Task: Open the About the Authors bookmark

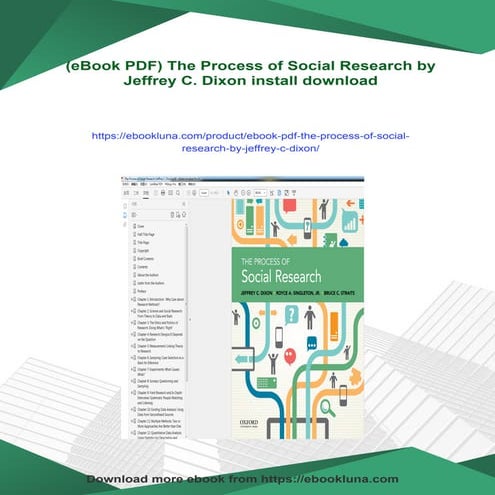Action: pyautogui.click(x=148, y=275)
